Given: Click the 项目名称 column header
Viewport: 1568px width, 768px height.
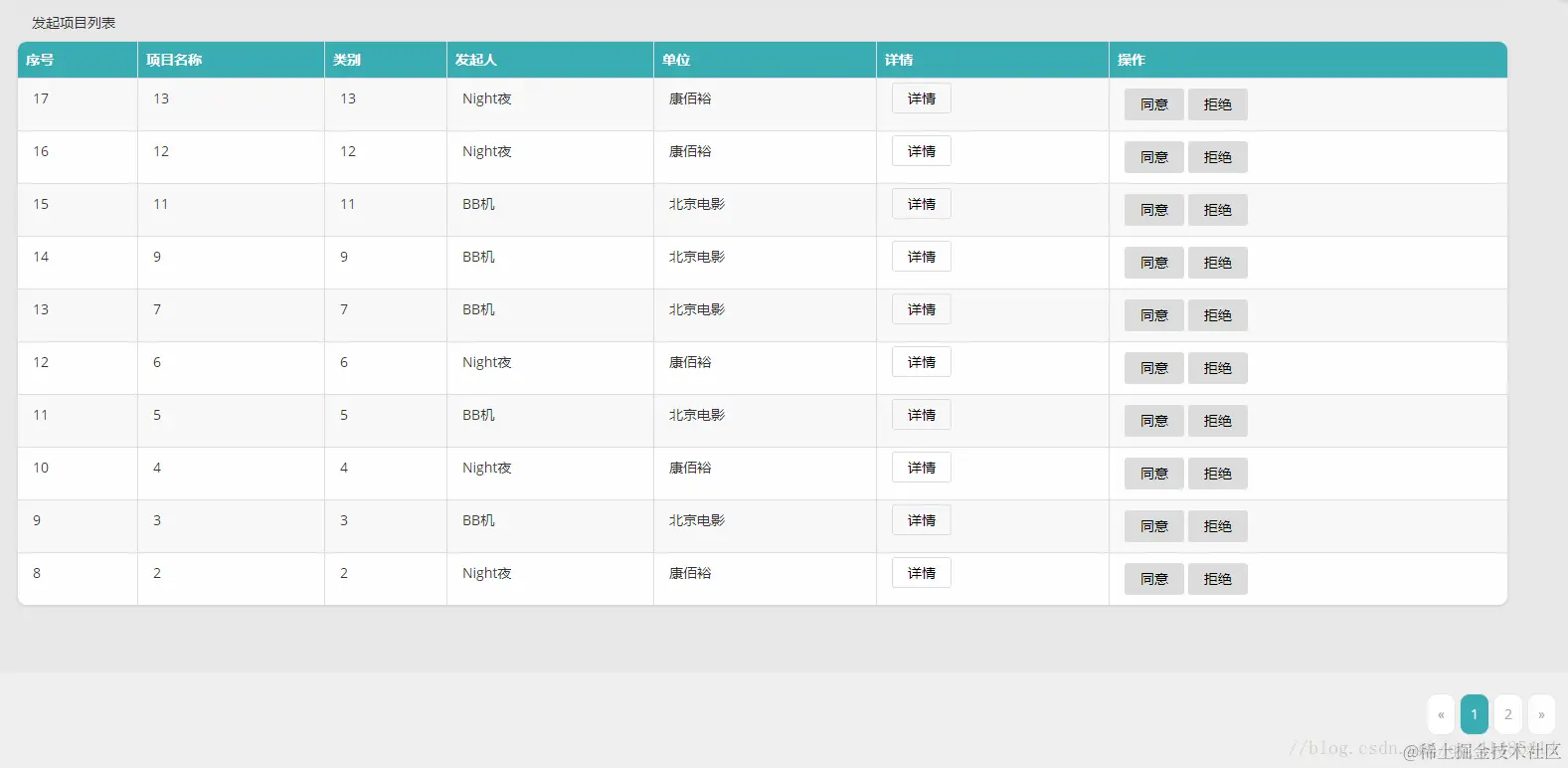Looking at the screenshot, I should [231, 60].
